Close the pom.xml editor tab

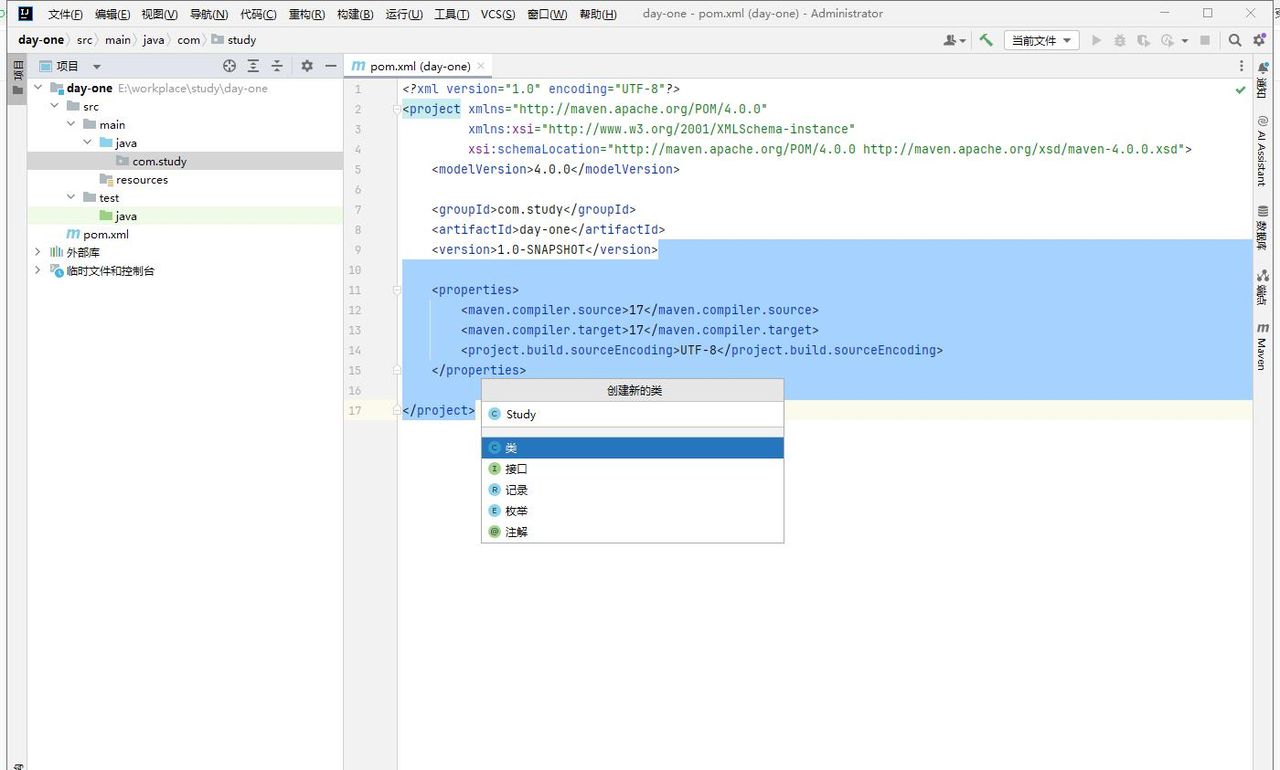click(x=481, y=66)
